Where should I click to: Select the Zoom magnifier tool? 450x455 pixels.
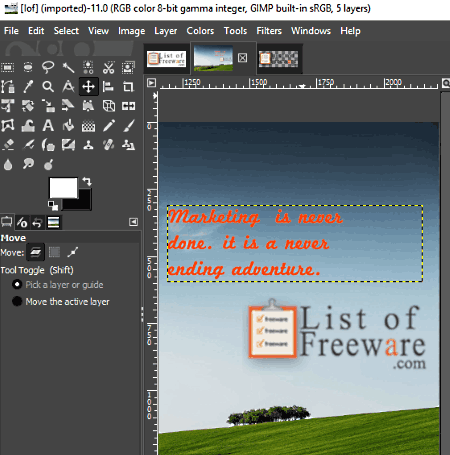click(48, 87)
